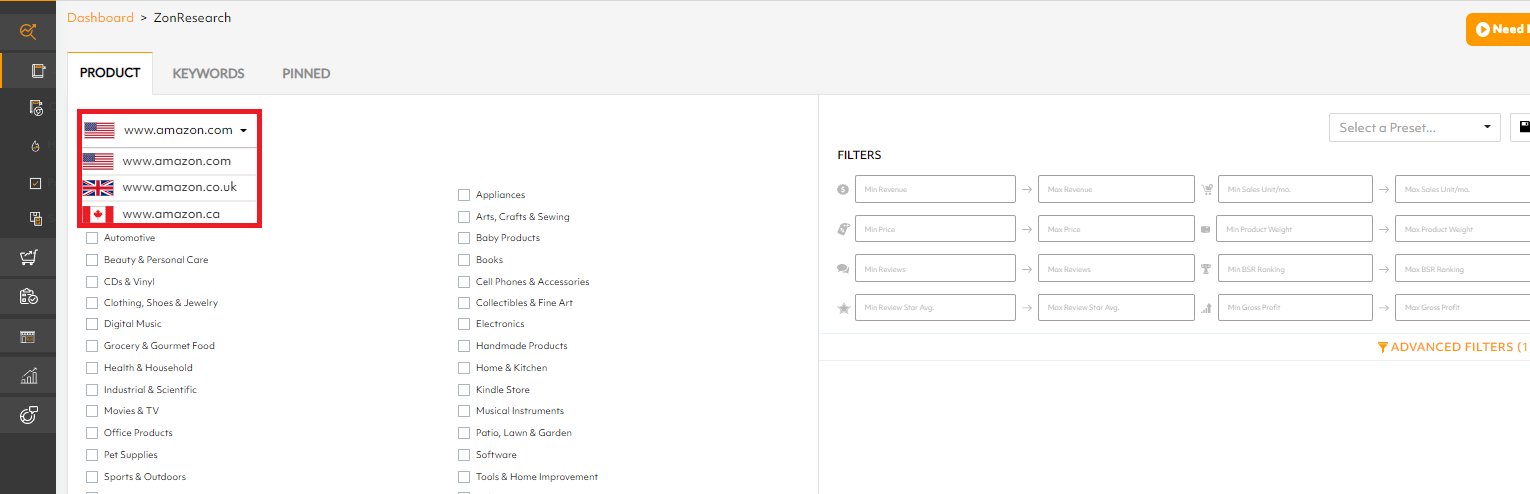Open the clipboard checklist sidebar icon
Viewport: 1530px width, 494px height.
(x=28, y=297)
